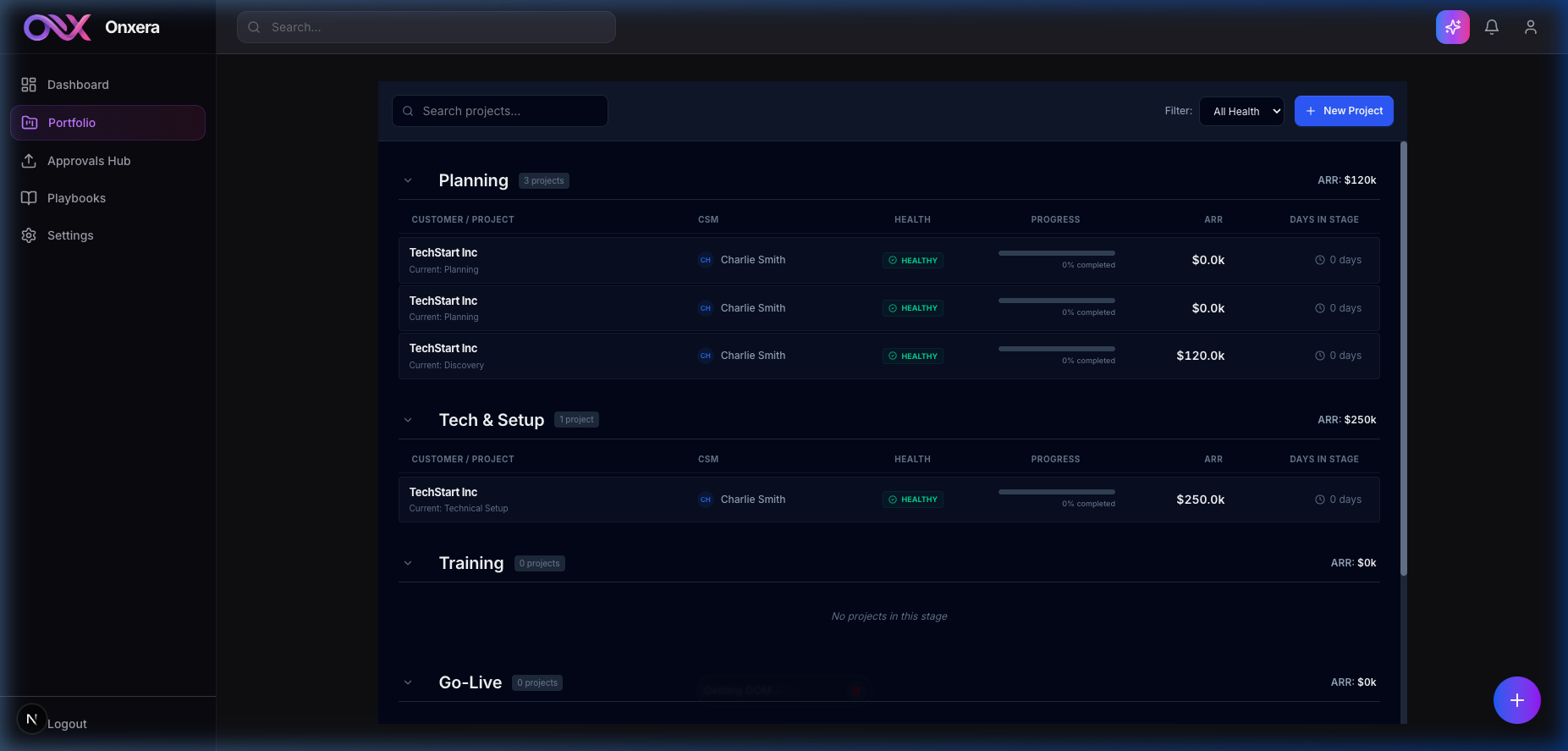1568x751 pixels.
Task: Click the magnifier icon in Search projects
Action: click(408, 111)
